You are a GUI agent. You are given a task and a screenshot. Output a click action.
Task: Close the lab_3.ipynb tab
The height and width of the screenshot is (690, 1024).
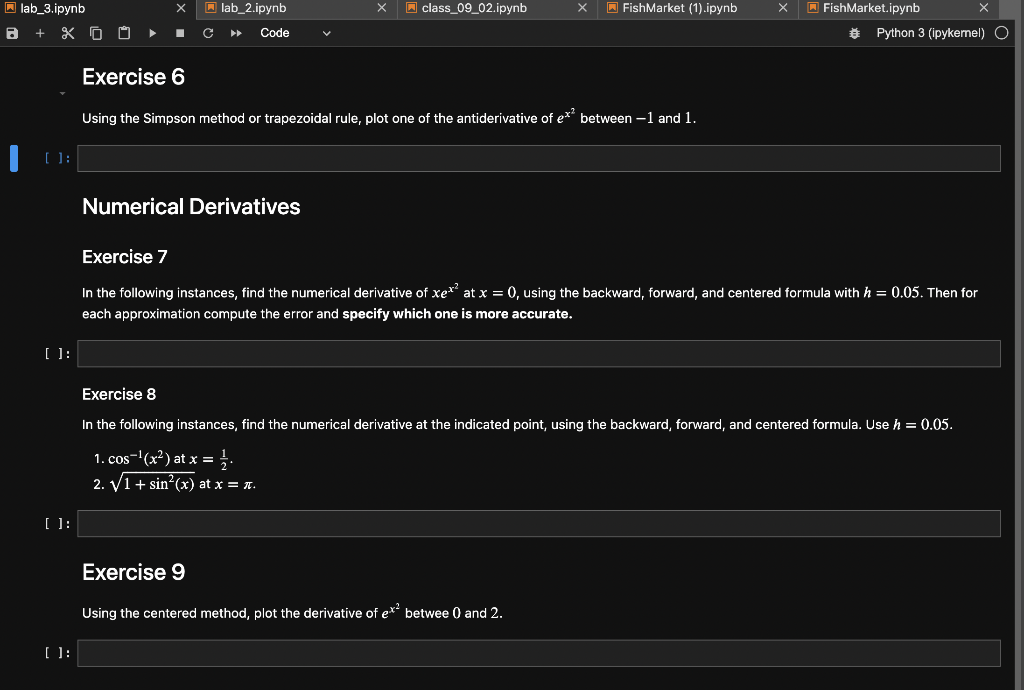point(181,8)
